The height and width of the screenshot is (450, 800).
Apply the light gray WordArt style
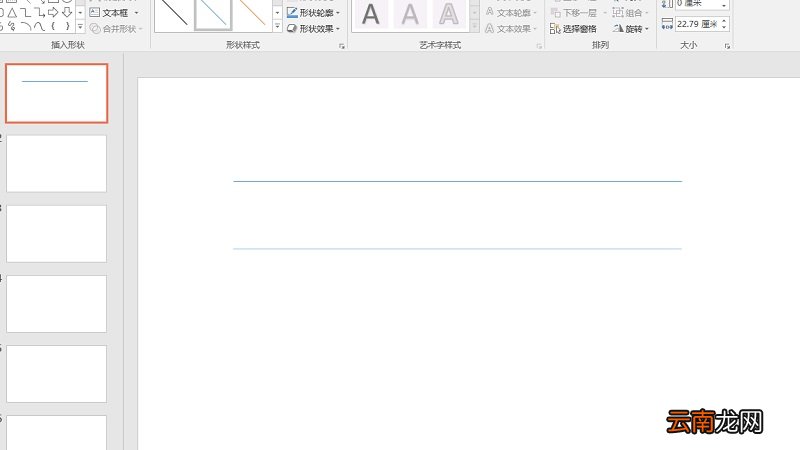click(x=410, y=14)
